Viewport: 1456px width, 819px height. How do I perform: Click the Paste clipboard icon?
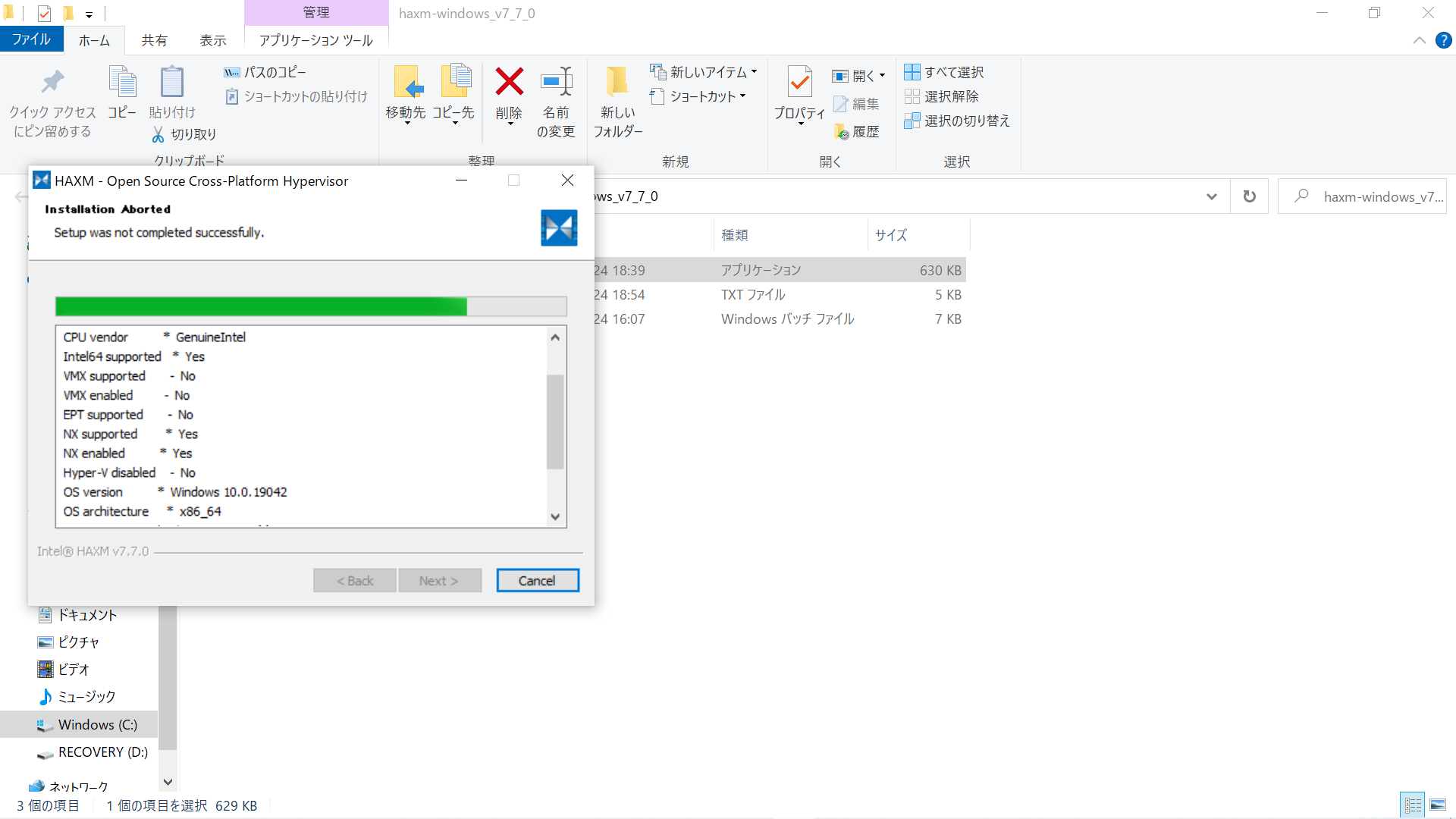click(172, 82)
